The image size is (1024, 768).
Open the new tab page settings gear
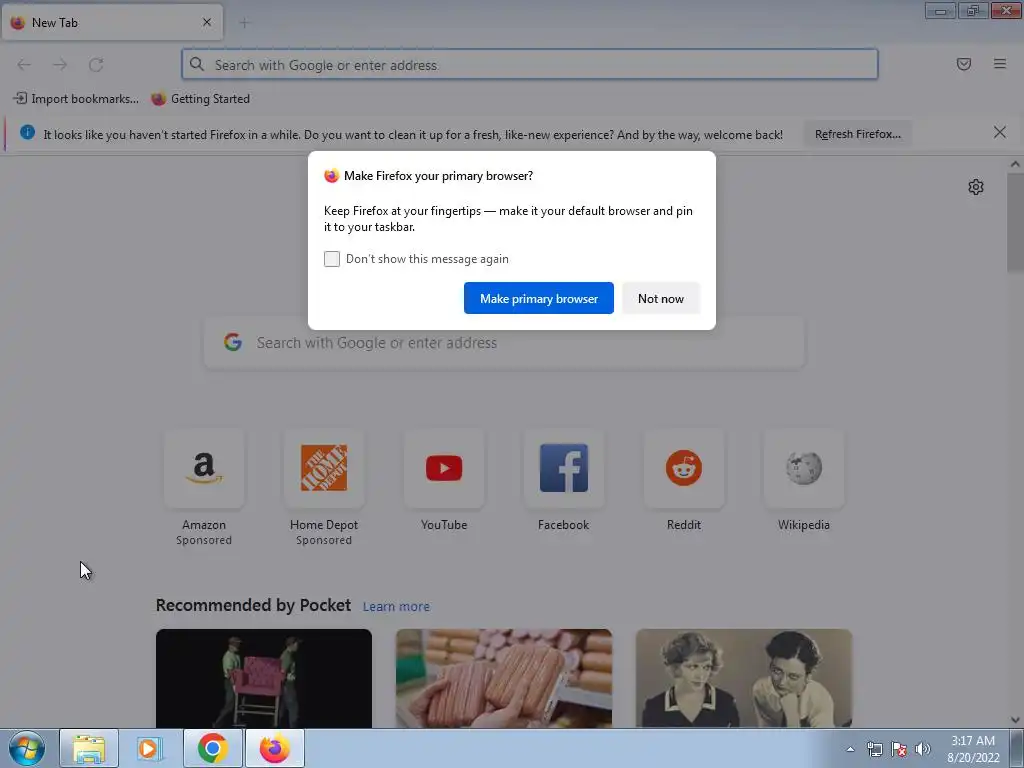pyautogui.click(x=976, y=187)
